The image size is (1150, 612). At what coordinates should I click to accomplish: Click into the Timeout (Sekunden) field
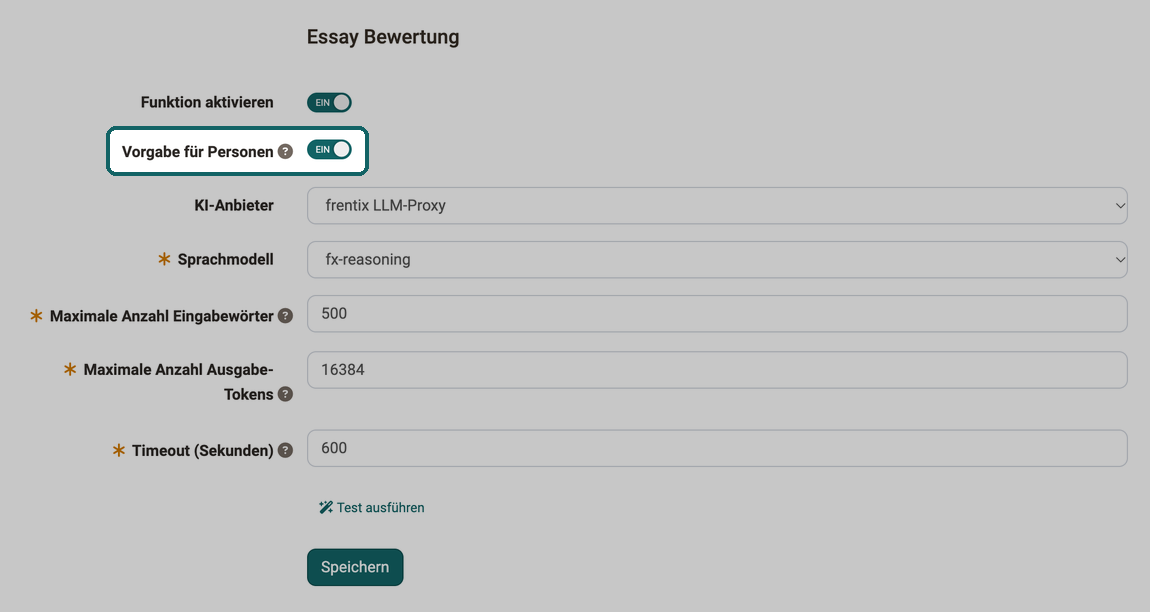click(x=717, y=448)
